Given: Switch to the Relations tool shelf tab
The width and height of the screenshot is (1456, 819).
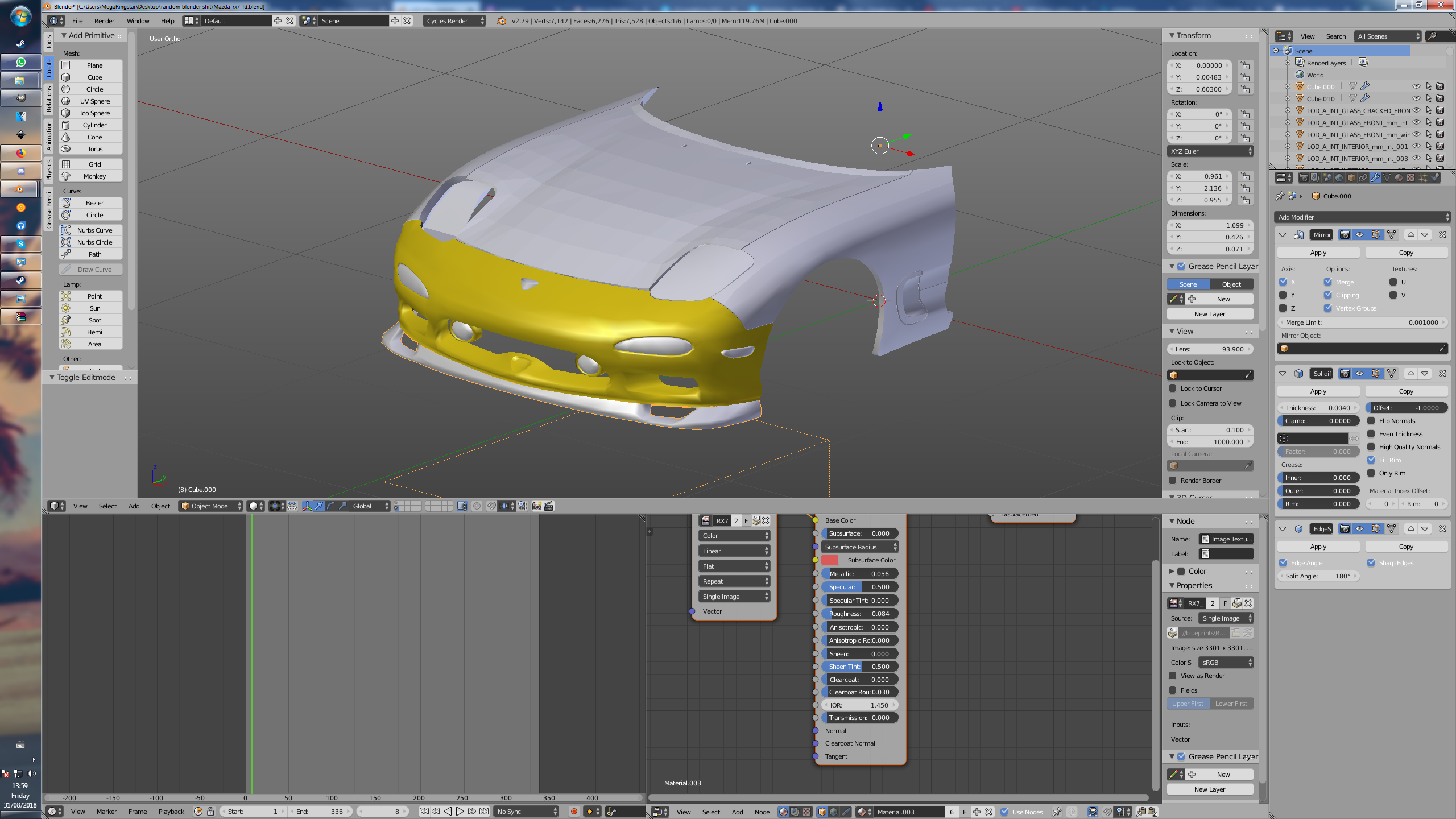Looking at the screenshot, I should [x=49, y=99].
